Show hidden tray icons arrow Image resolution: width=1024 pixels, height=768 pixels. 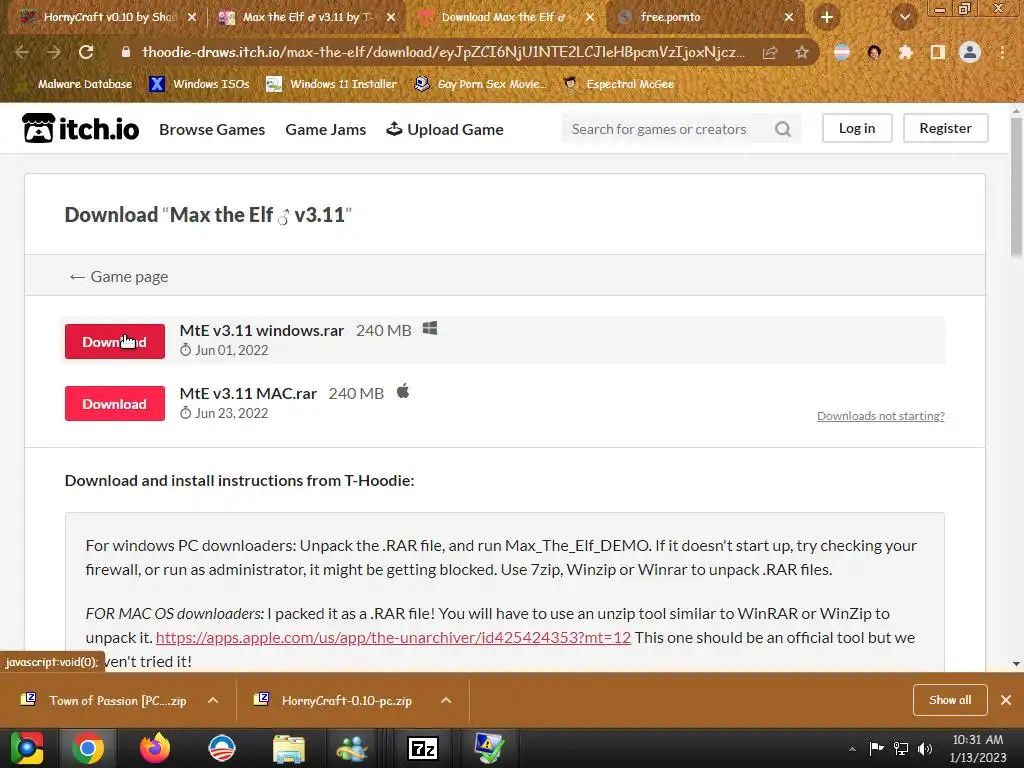pyautogui.click(x=852, y=749)
